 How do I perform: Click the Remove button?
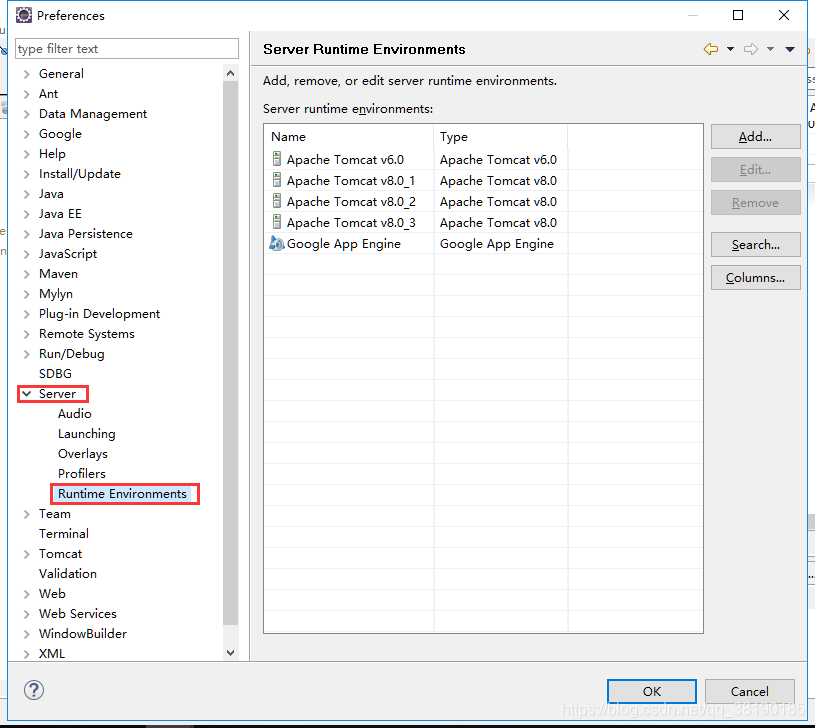pyautogui.click(x=755, y=203)
